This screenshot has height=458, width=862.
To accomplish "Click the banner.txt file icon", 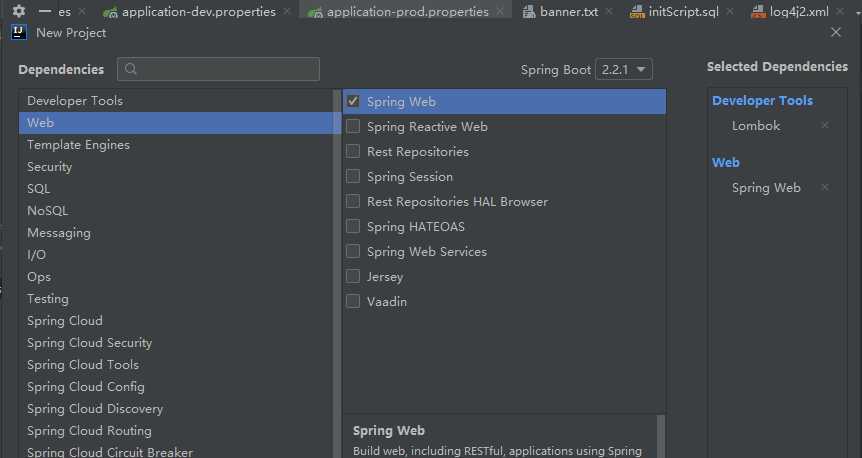I will coord(529,11).
